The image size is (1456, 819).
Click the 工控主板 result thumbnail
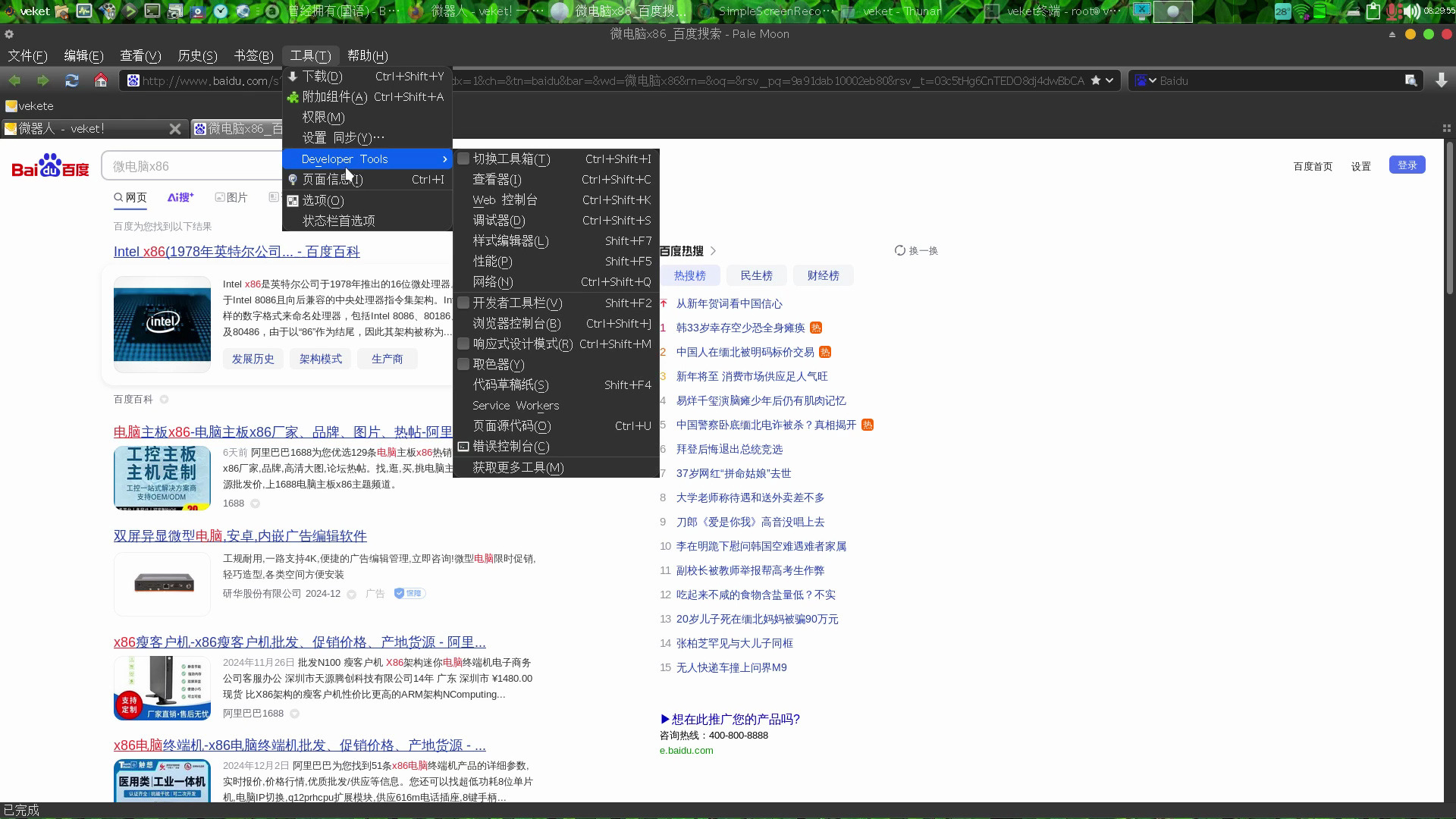pyautogui.click(x=162, y=478)
